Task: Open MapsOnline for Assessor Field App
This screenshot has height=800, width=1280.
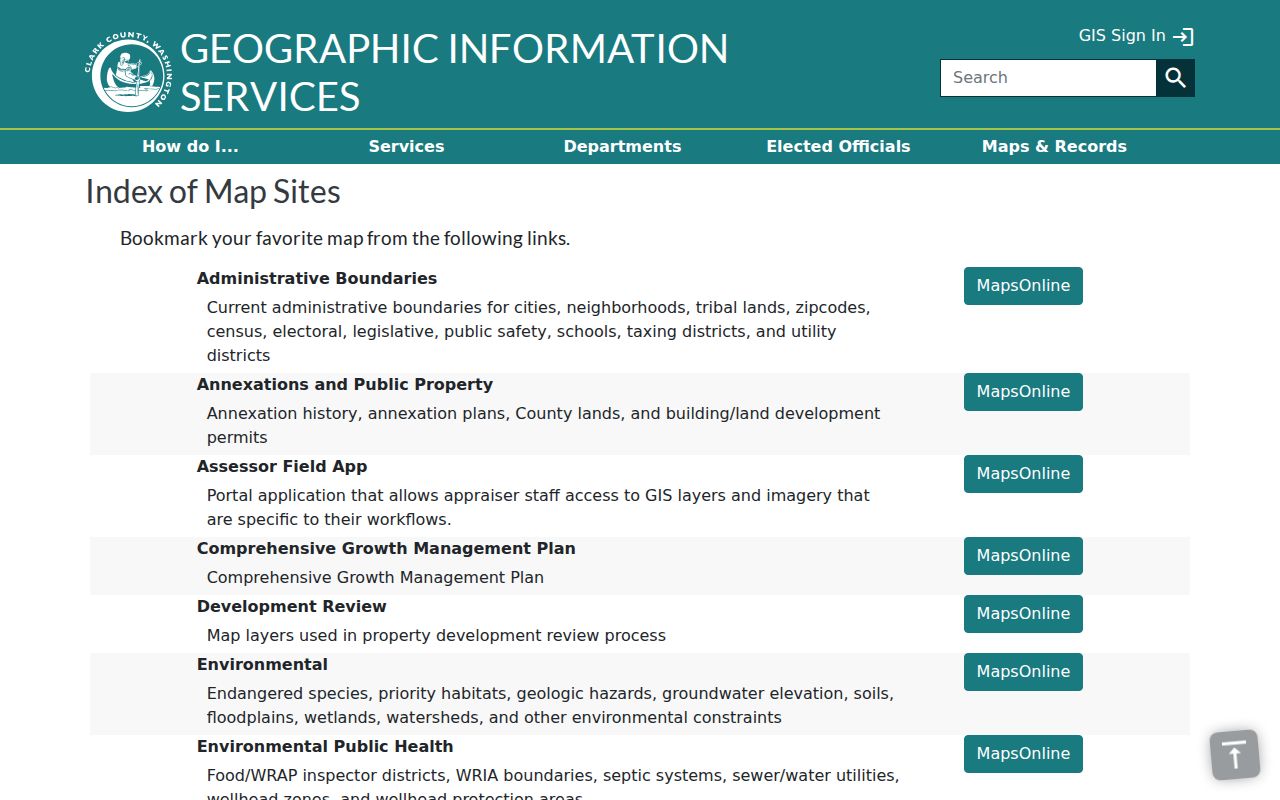Action: coord(1023,474)
